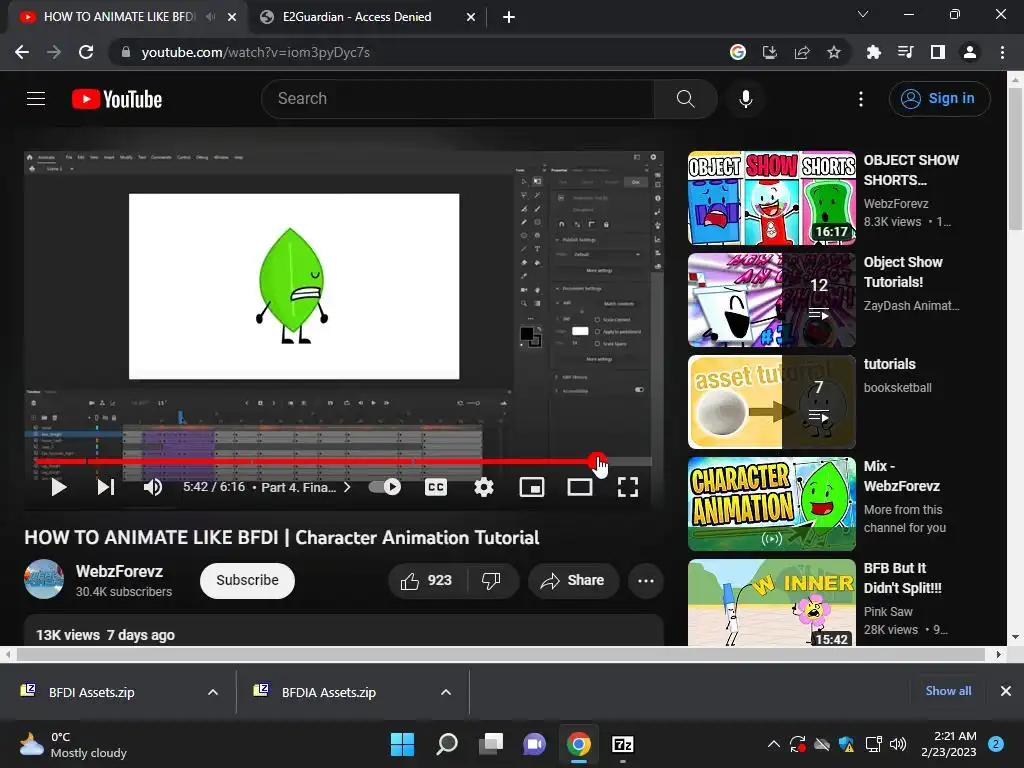Close the downloads bar

coord(1006,691)
